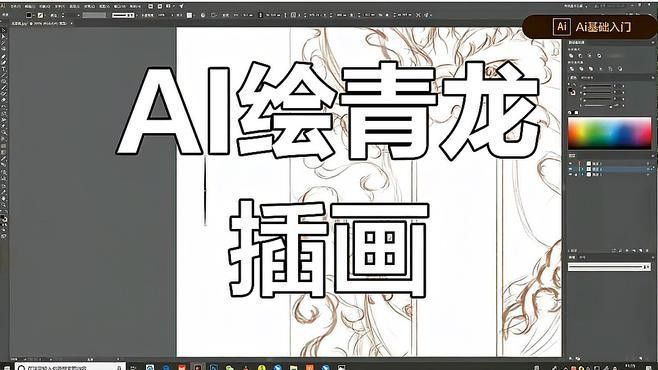
Task: Click the Task View icon on taskbar
Action: (134, 367)
